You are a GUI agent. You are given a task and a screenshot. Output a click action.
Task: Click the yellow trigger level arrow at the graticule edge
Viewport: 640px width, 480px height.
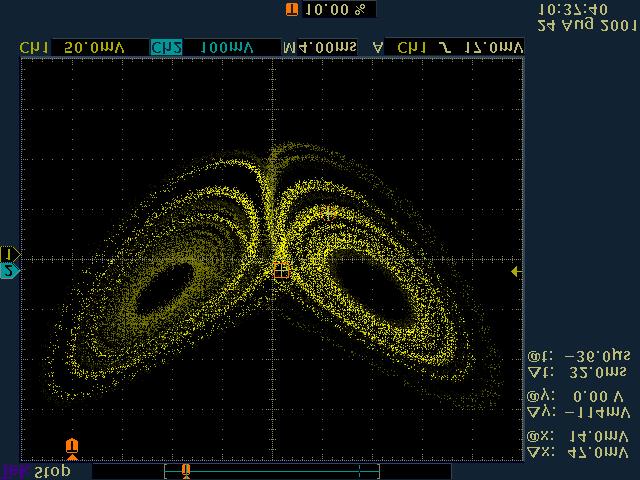pos(516,271)
